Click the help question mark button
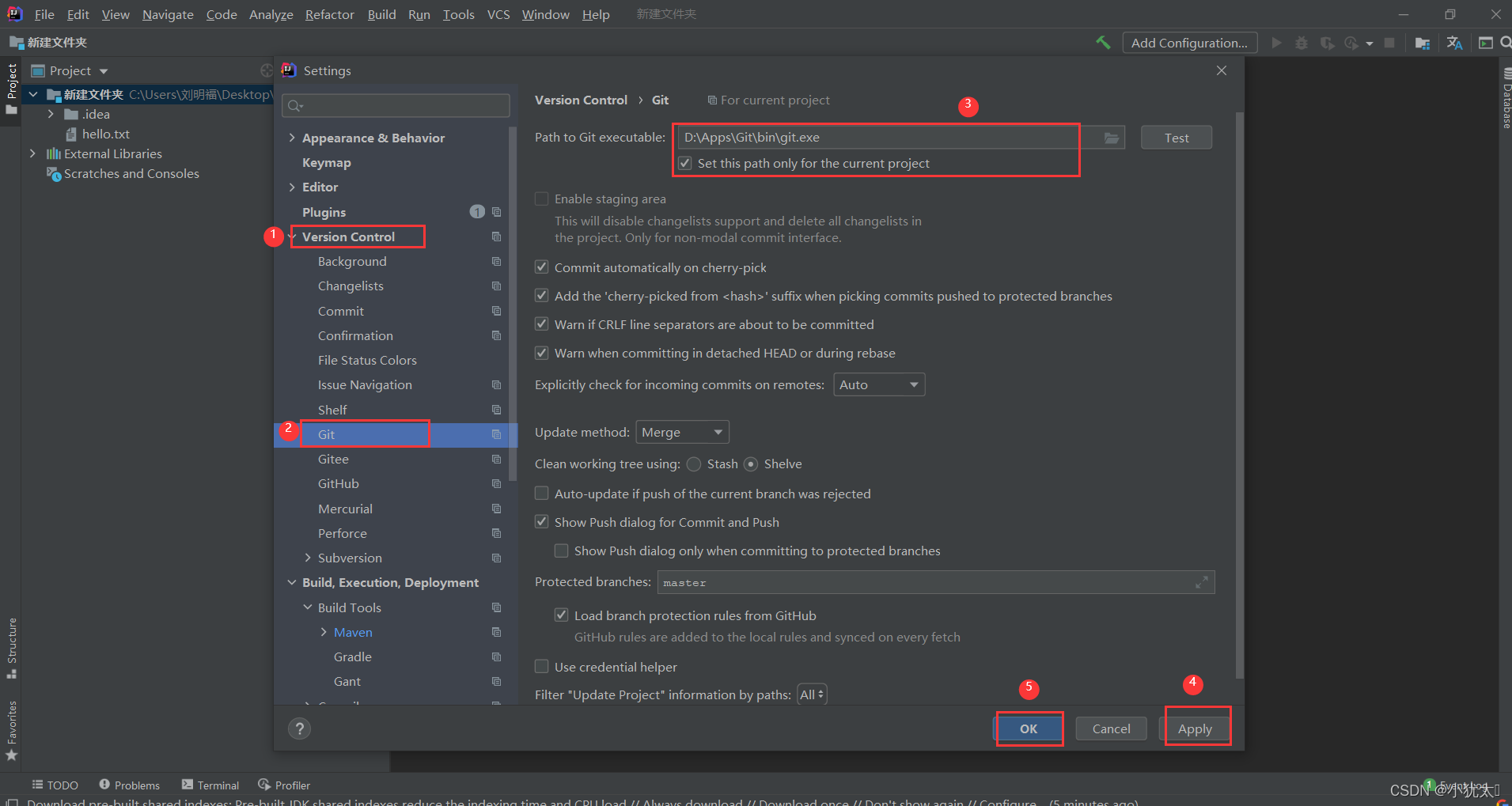The width and height of the screenshot is (1512, 806). pyautogui.click(x=299, y=728)
